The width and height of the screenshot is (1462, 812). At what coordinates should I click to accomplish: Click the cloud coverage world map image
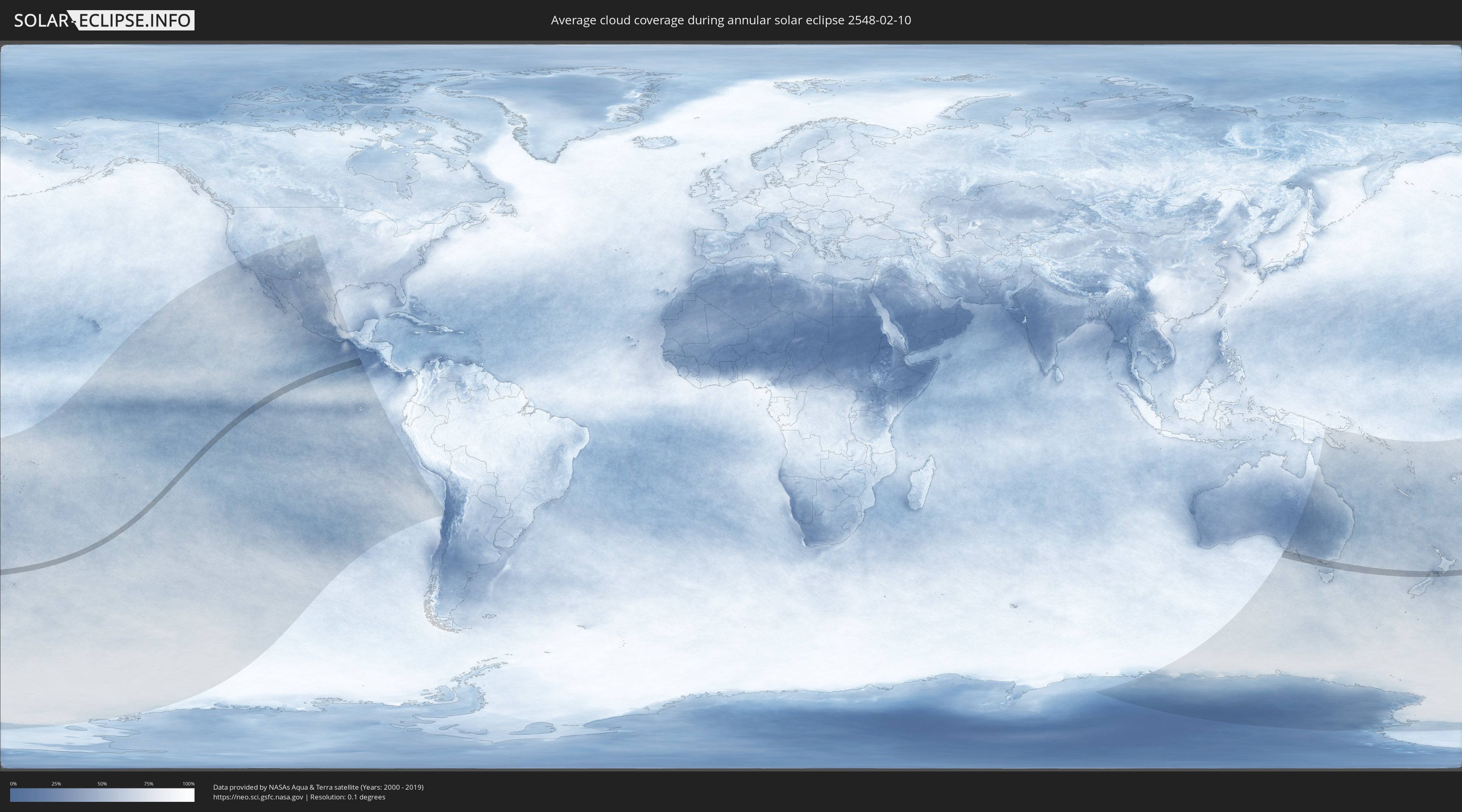[x=731, y=406]
